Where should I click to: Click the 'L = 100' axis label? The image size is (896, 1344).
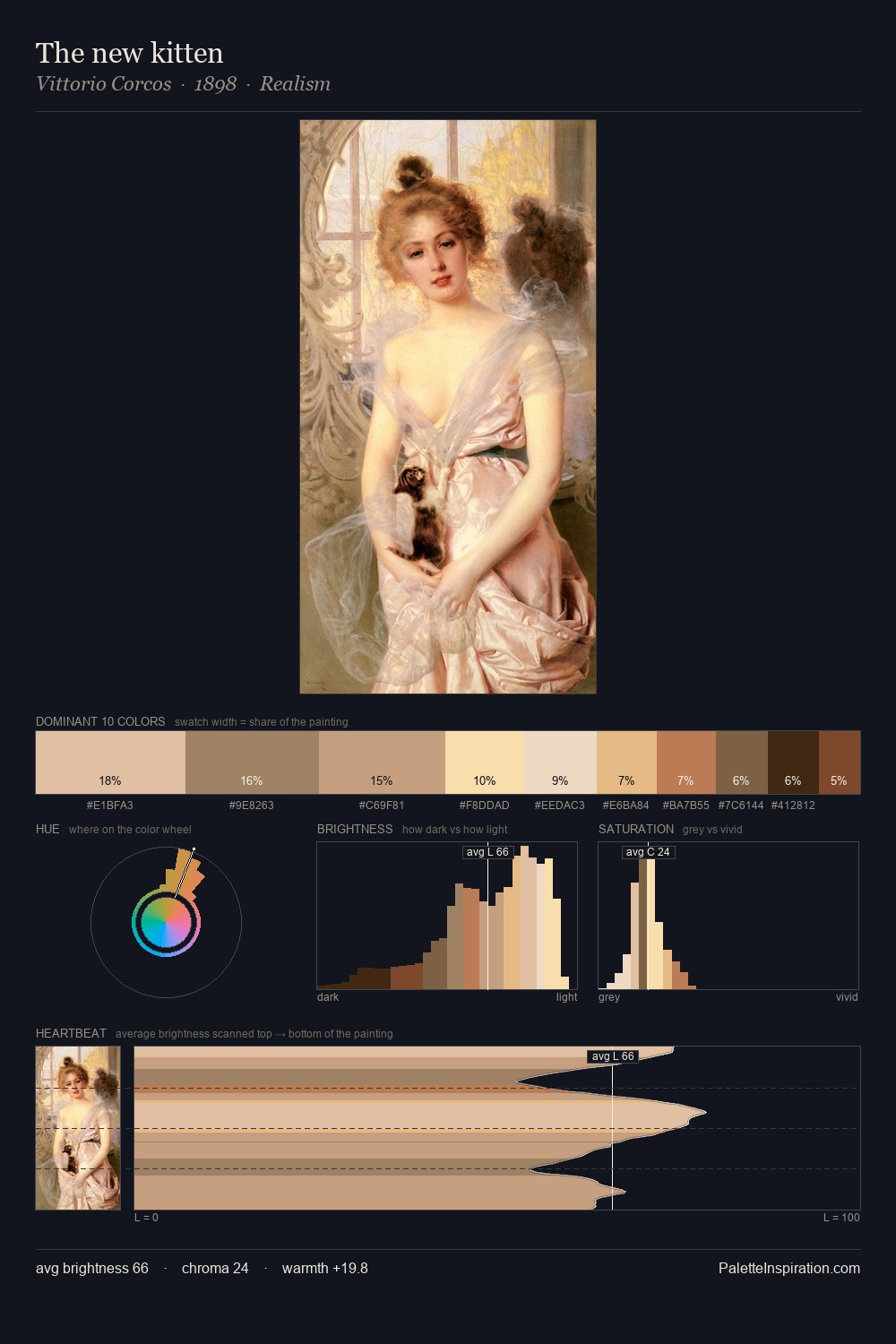841,1218
